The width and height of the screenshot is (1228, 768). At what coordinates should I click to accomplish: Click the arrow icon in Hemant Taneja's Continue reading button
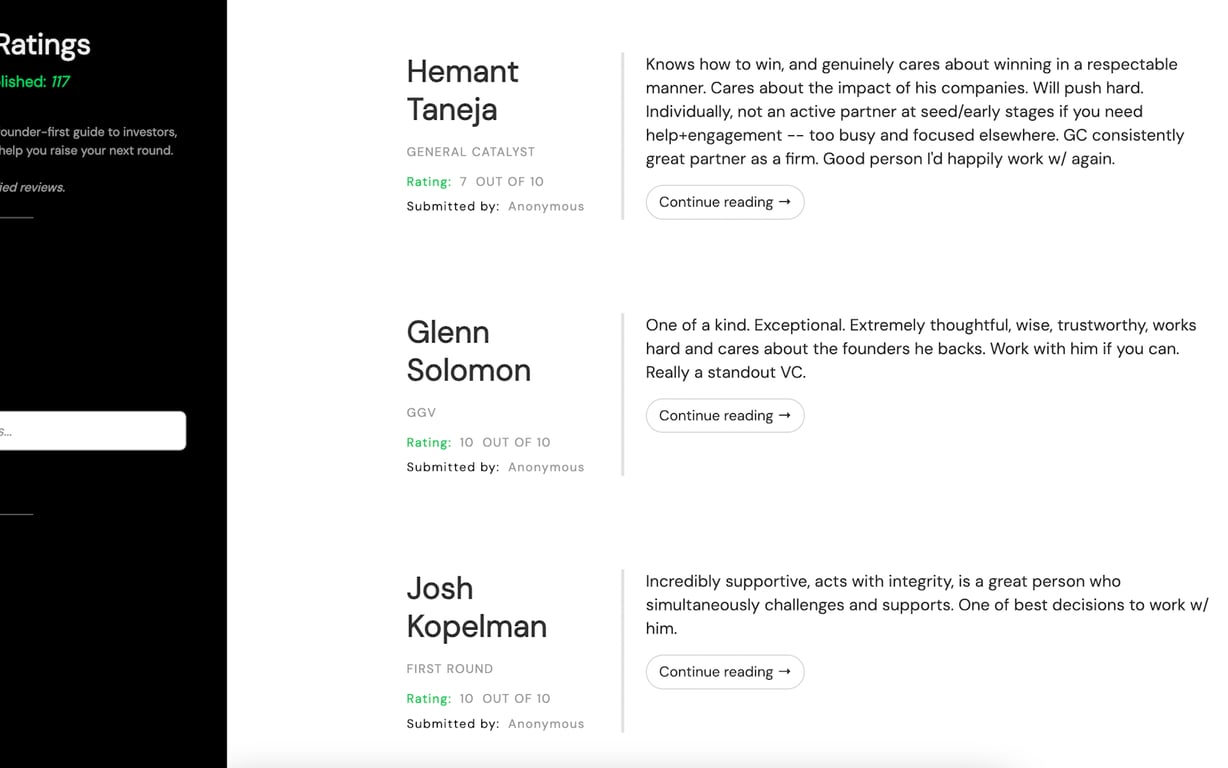click(784, 201)
